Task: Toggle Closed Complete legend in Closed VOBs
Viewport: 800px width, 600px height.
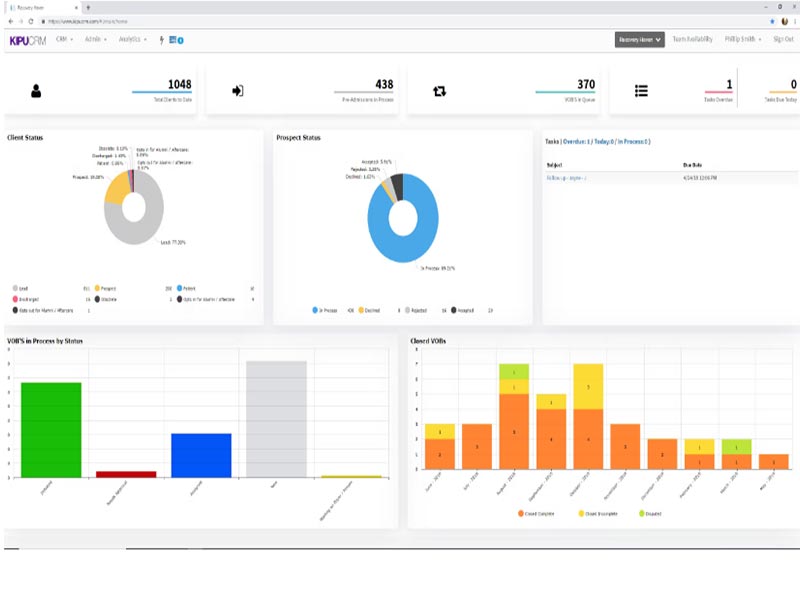Action: click(x=536, y=514)
